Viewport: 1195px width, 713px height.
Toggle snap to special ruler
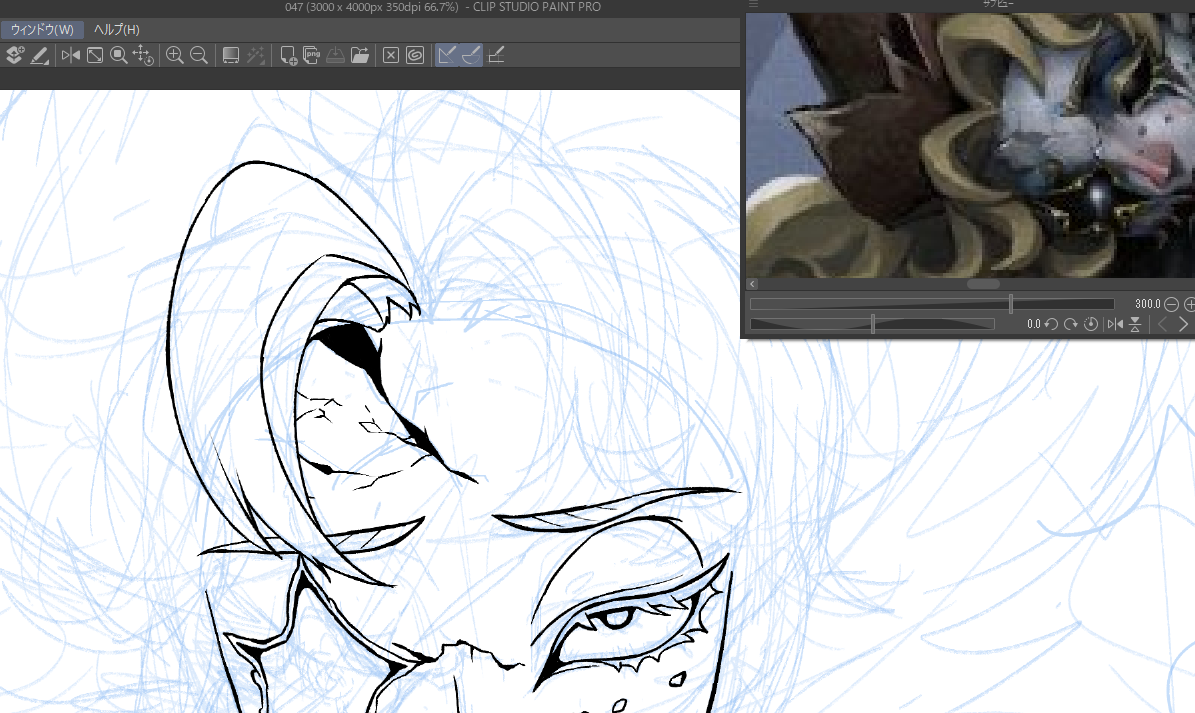coord(471,55)
